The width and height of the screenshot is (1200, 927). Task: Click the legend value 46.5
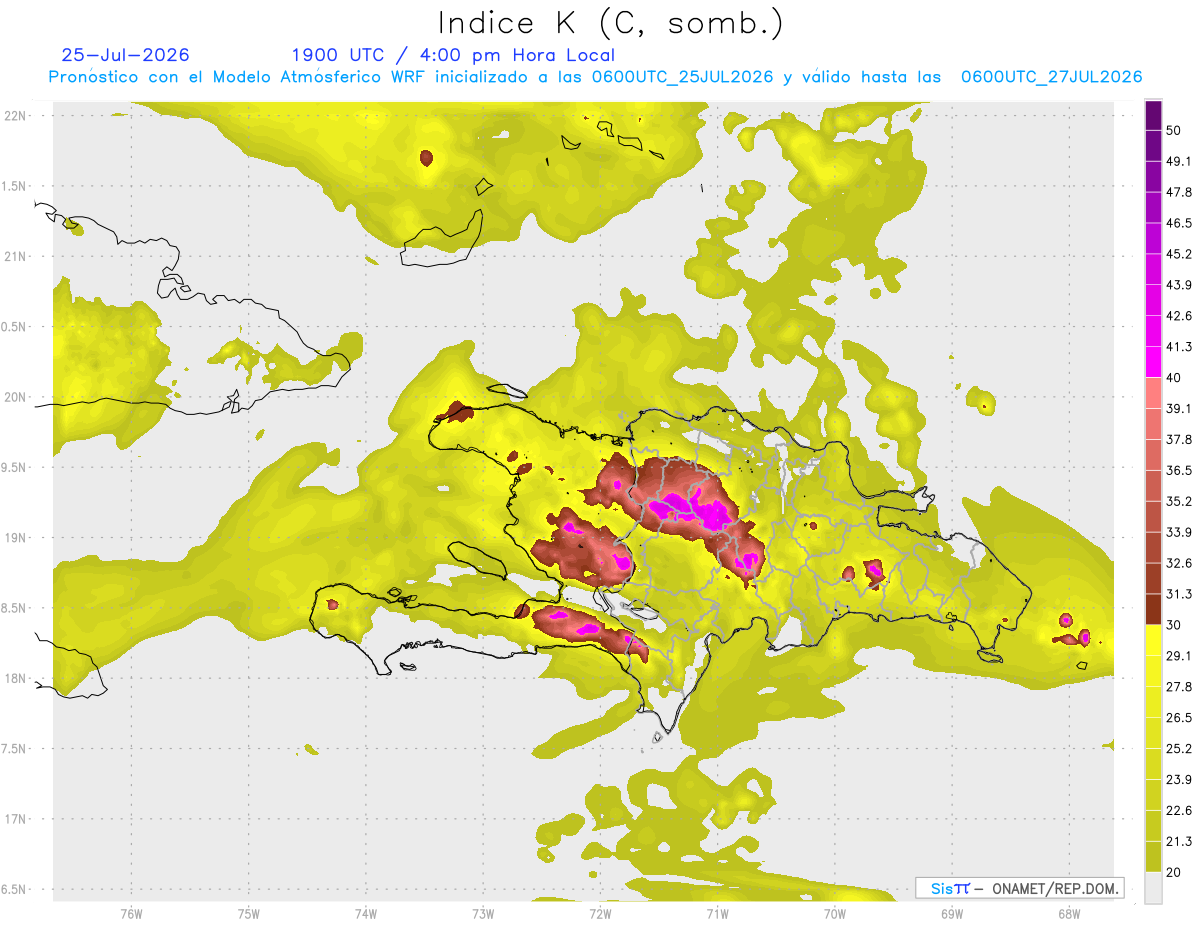pos(1179,223)
